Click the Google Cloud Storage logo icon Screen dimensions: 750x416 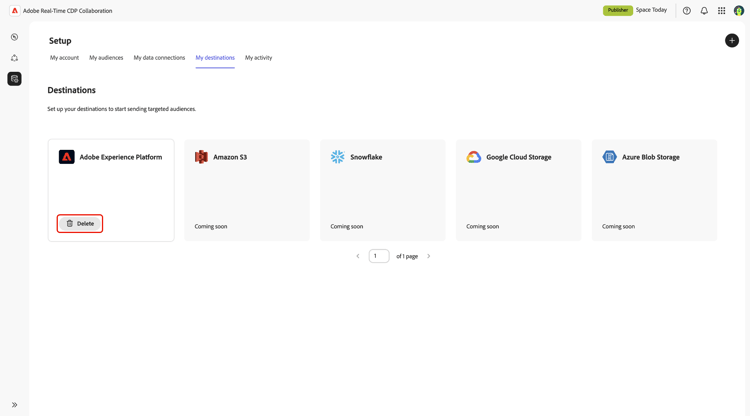474,157
